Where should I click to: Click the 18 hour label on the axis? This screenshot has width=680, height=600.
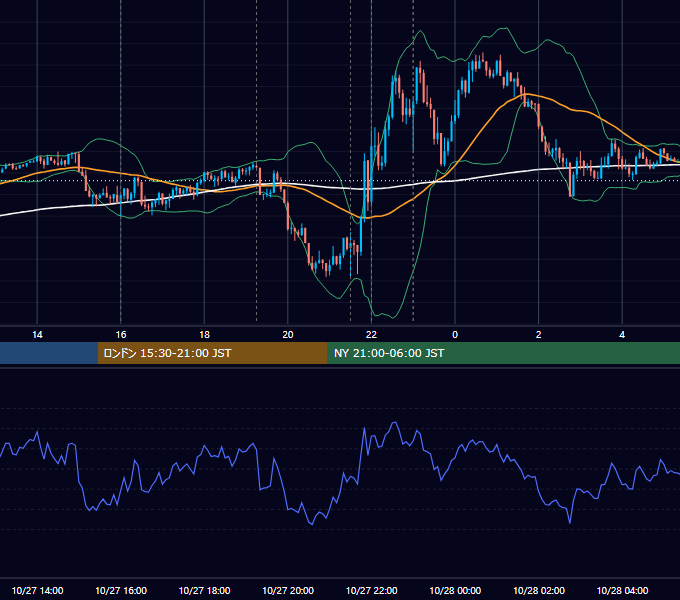(x=204, y=335)
